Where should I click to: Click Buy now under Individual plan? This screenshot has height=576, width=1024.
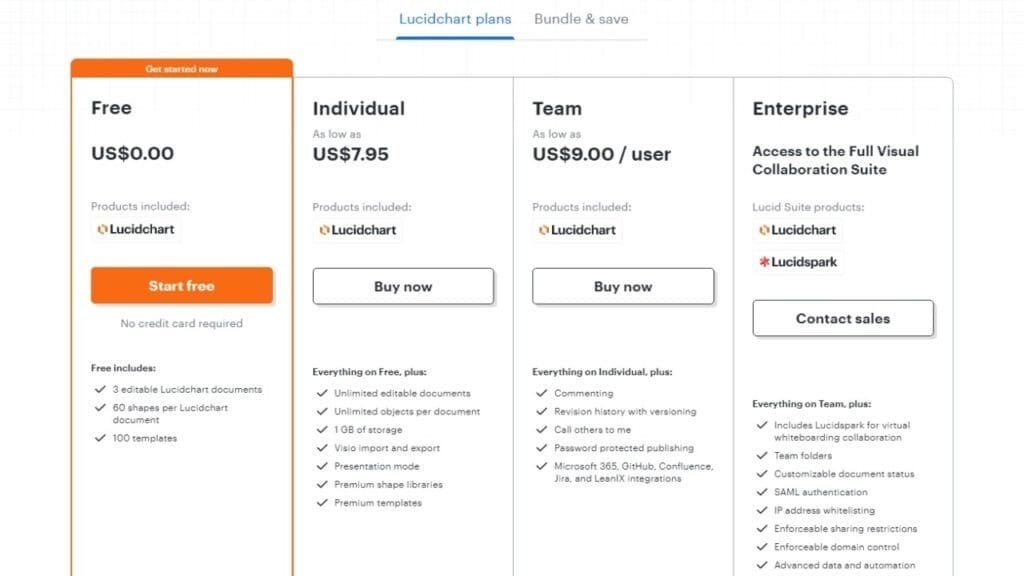point(403,286)
